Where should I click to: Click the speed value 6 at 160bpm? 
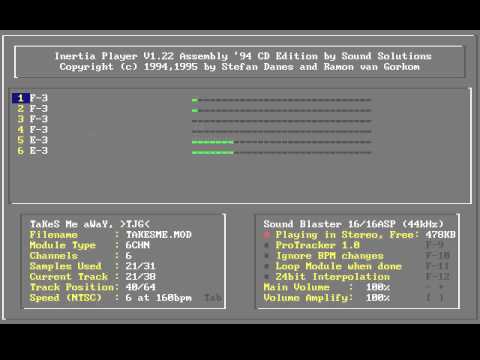pos(159,298)
